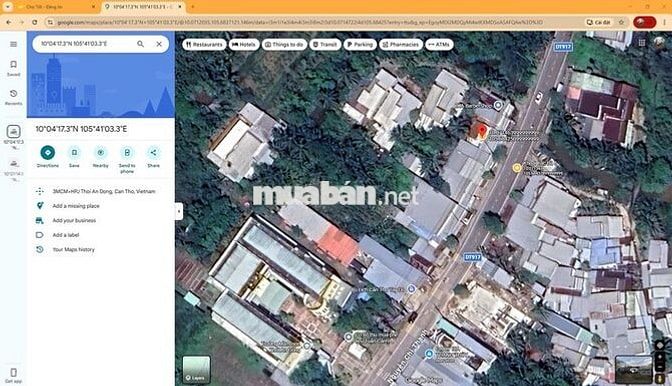Screen dimensions: 672x386
Task: Share this location
Action: 153,157
